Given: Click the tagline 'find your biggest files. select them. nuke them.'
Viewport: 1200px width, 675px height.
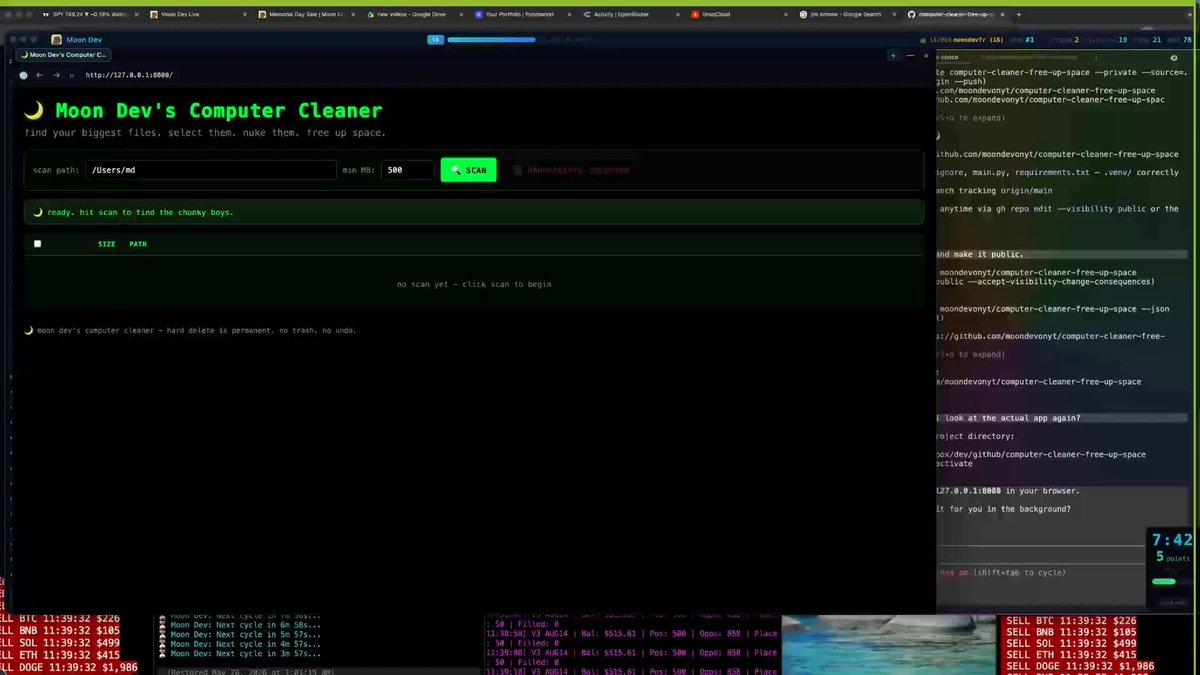Looking at the screenshot, I should pyautogui.click(x=205, y=133).
